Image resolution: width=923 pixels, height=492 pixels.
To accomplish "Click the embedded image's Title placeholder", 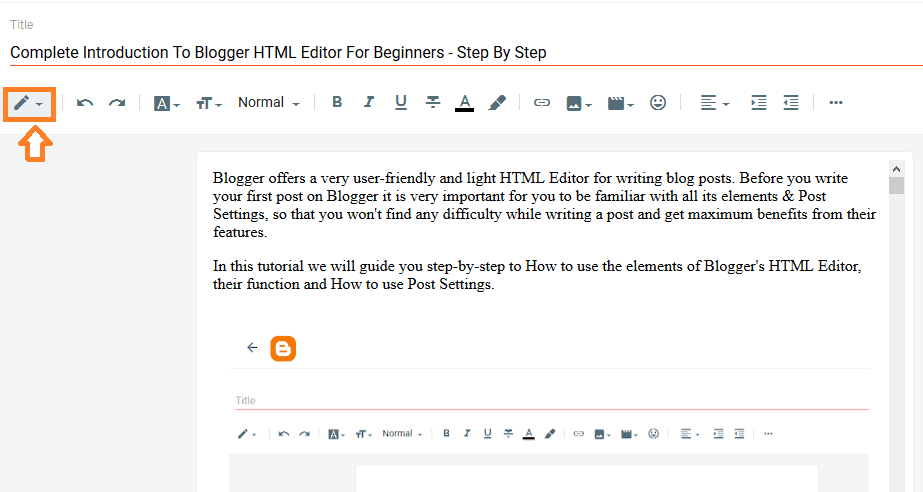I will coord(245,400).
